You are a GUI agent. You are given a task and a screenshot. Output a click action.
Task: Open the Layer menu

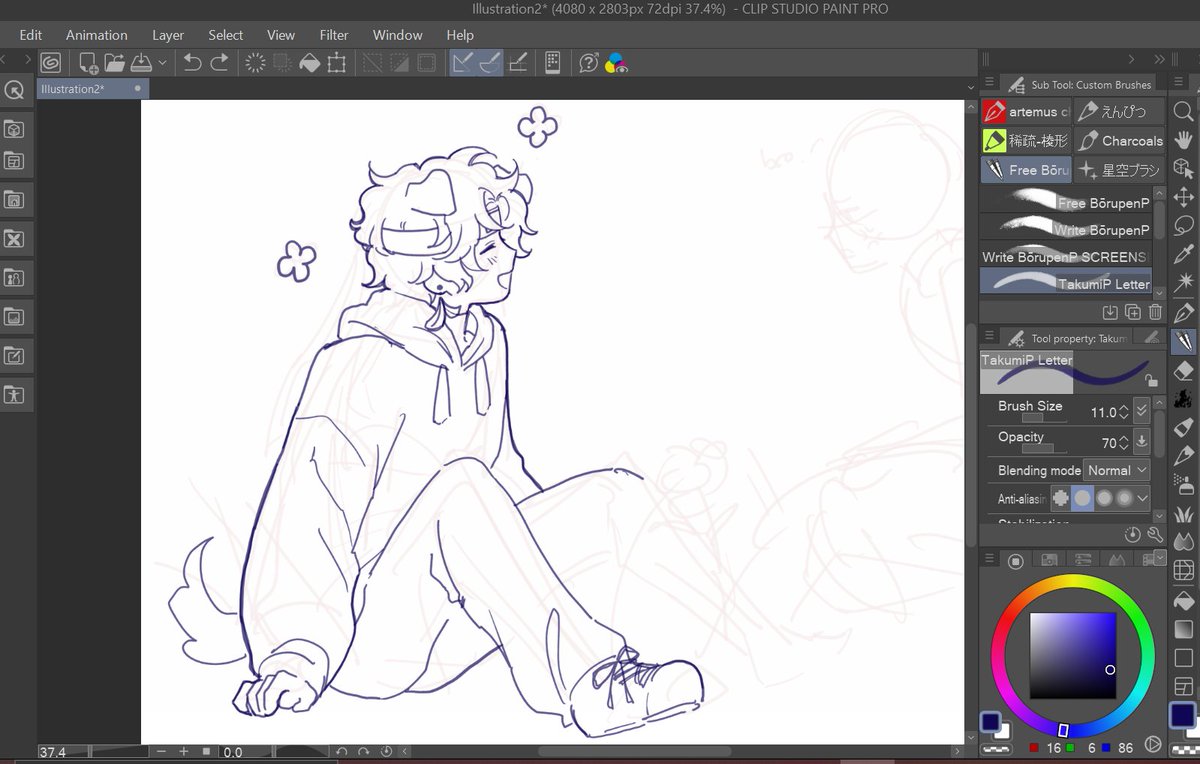click(x=168, y=34)
